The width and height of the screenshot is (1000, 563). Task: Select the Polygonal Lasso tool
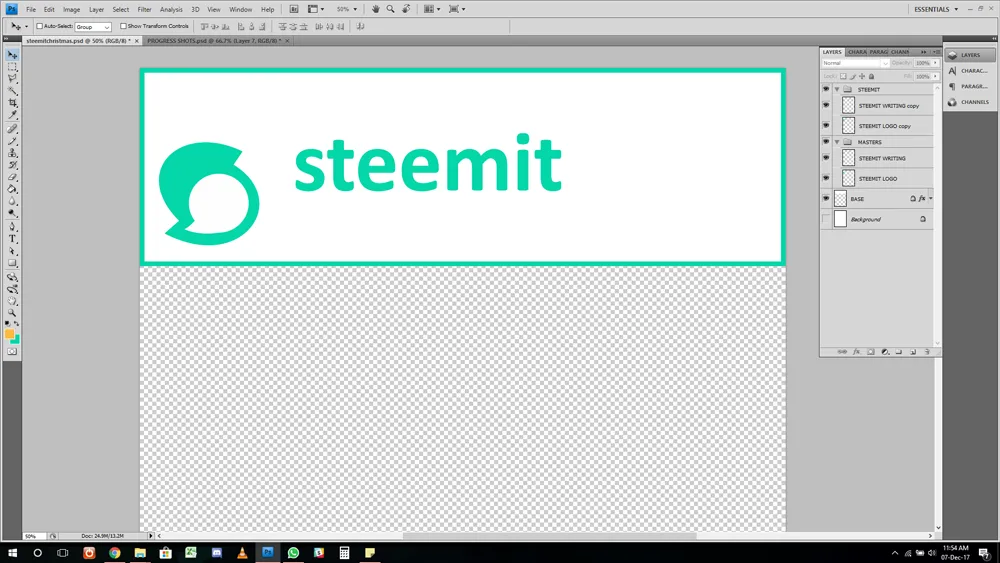coord(12,79)
